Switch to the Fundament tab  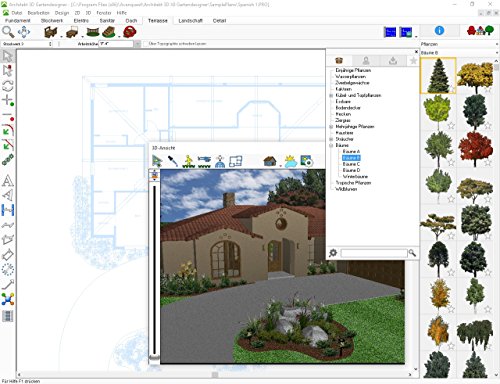point(17,21)
